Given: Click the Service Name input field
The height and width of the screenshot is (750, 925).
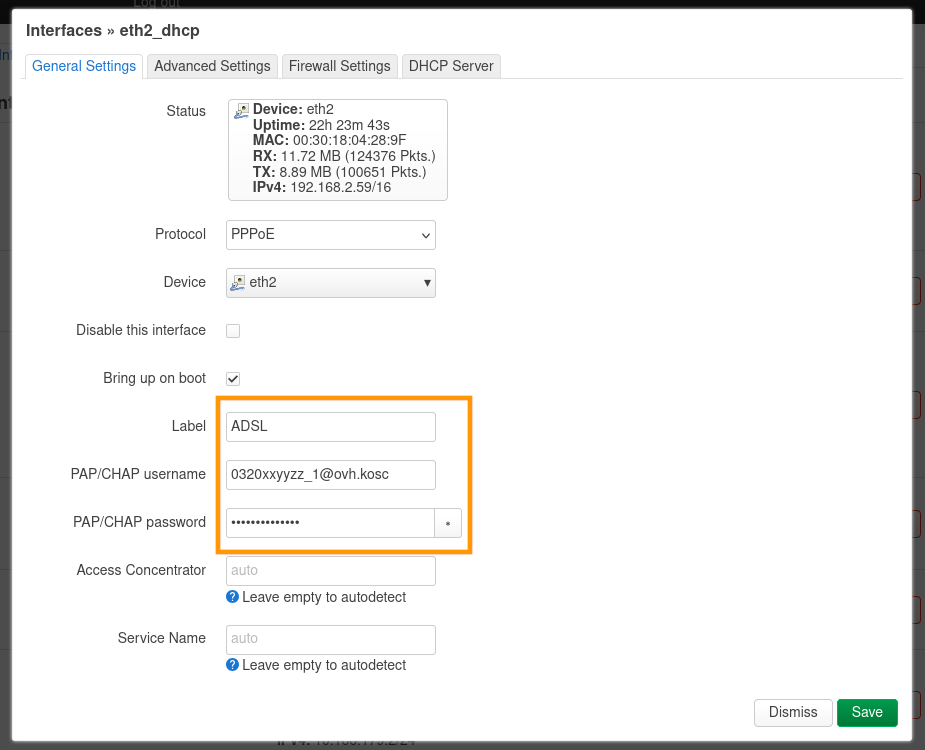Looking at the screenshot, I should coord(331,639).
